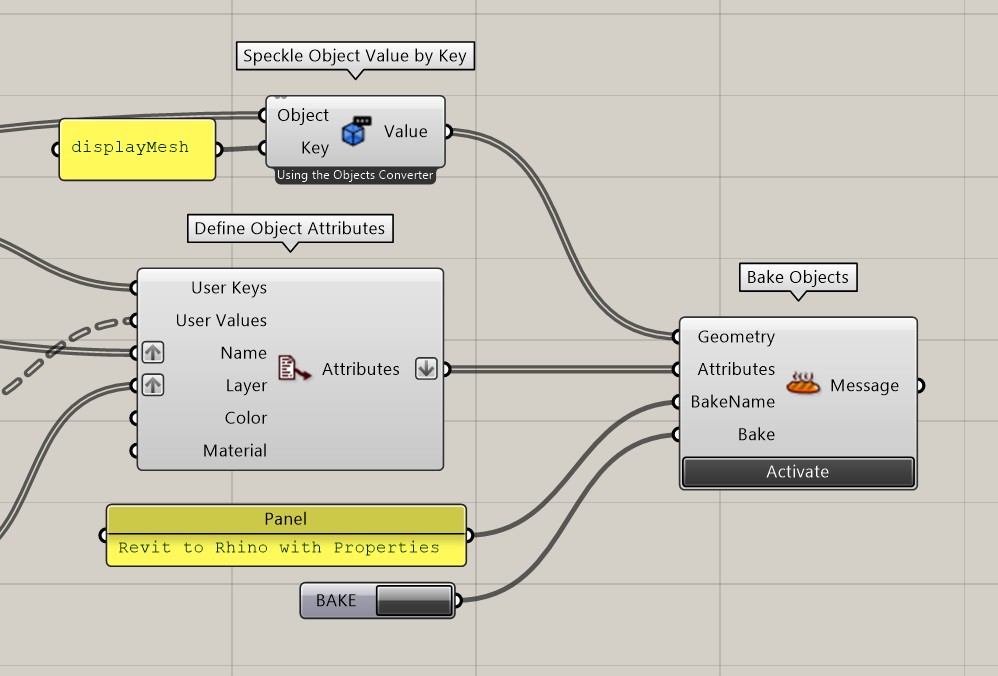Select the Speckle Object Value by Key name tag

(x=355, y=56)
